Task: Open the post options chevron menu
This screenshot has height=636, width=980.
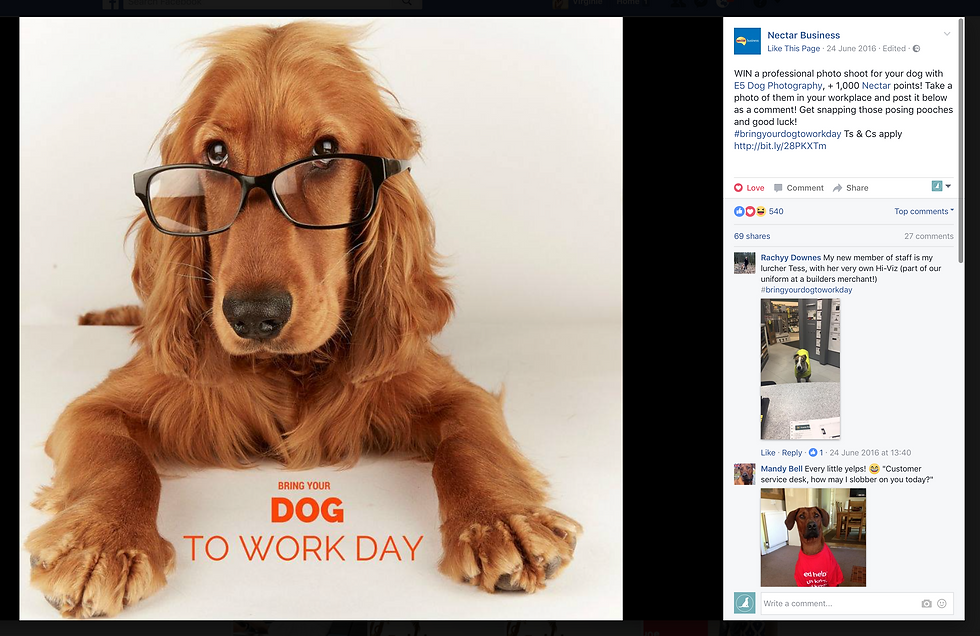Action: (x=947, y=34)
